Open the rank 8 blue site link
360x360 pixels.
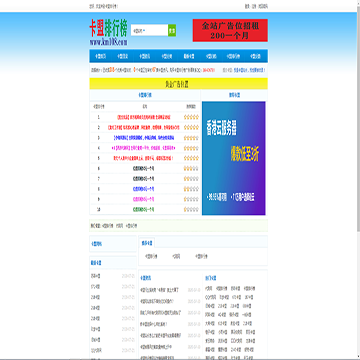point(143,189)
